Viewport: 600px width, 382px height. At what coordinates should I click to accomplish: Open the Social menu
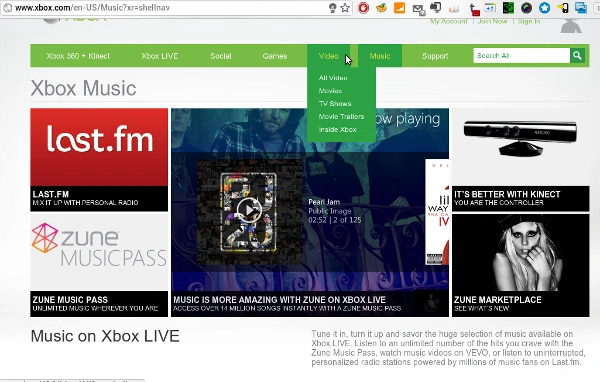(221, 56)
